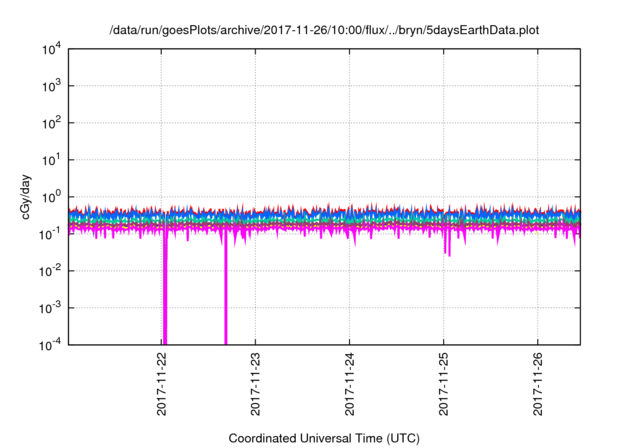Click the date label 2017-11-25
Viewport: 640px width, 448px height.
tap(444, 384)
